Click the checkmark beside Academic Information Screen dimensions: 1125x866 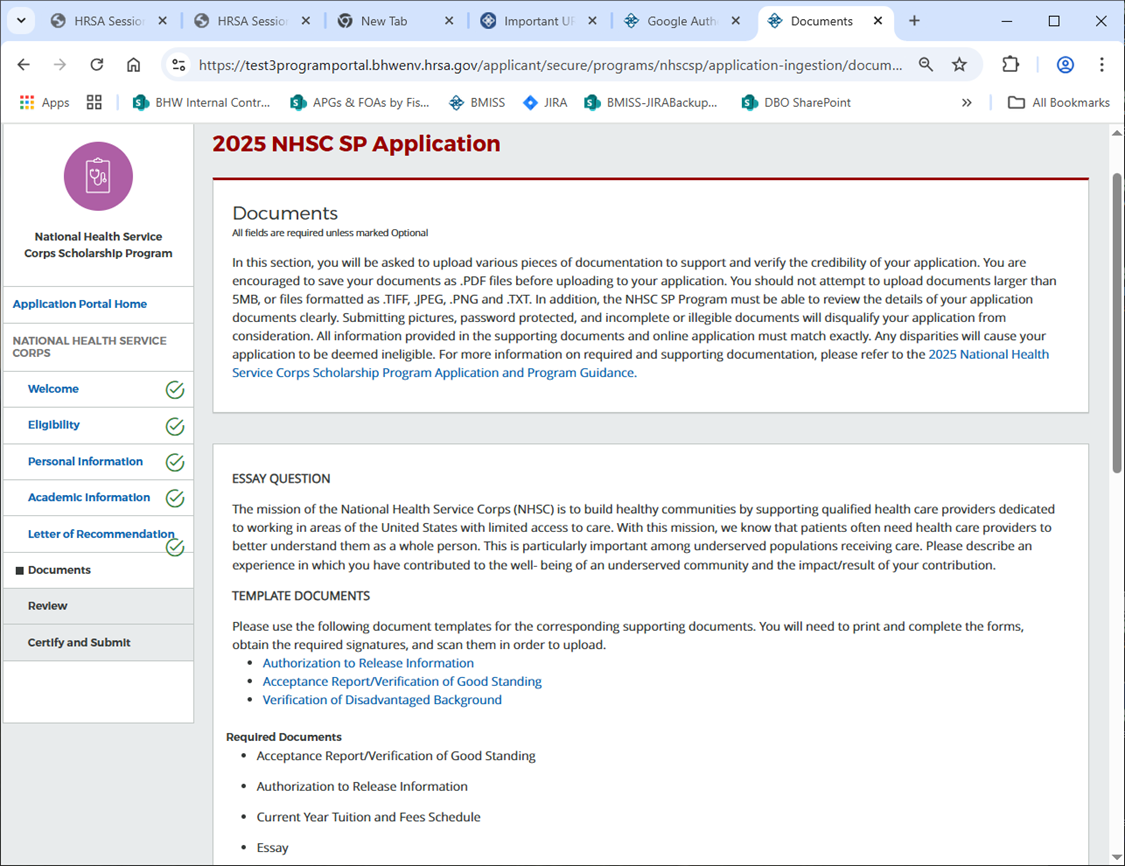(x=175, y=498)
